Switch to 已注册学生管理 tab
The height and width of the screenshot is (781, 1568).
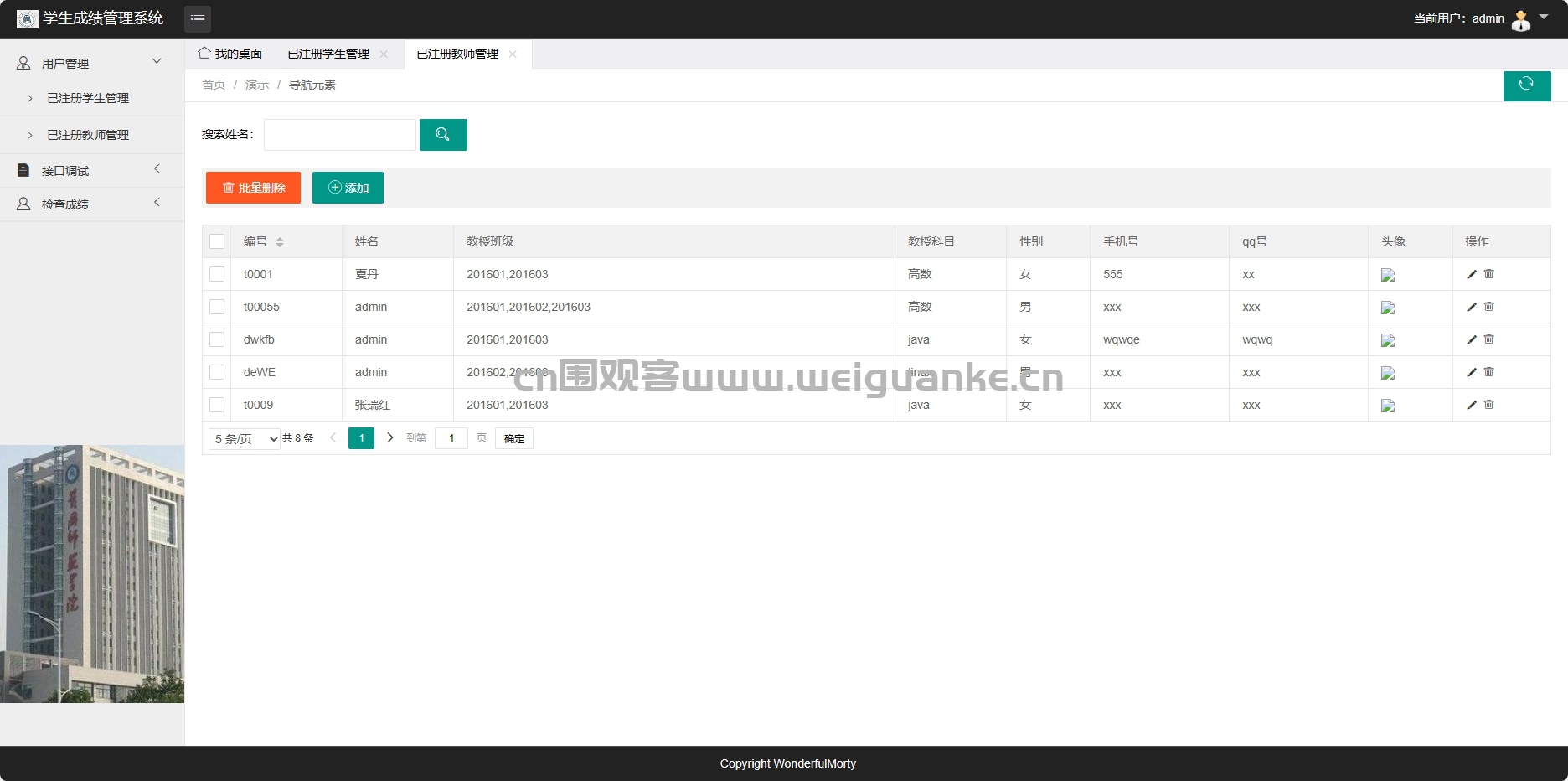pyautogui.click(x=328, y=54)
